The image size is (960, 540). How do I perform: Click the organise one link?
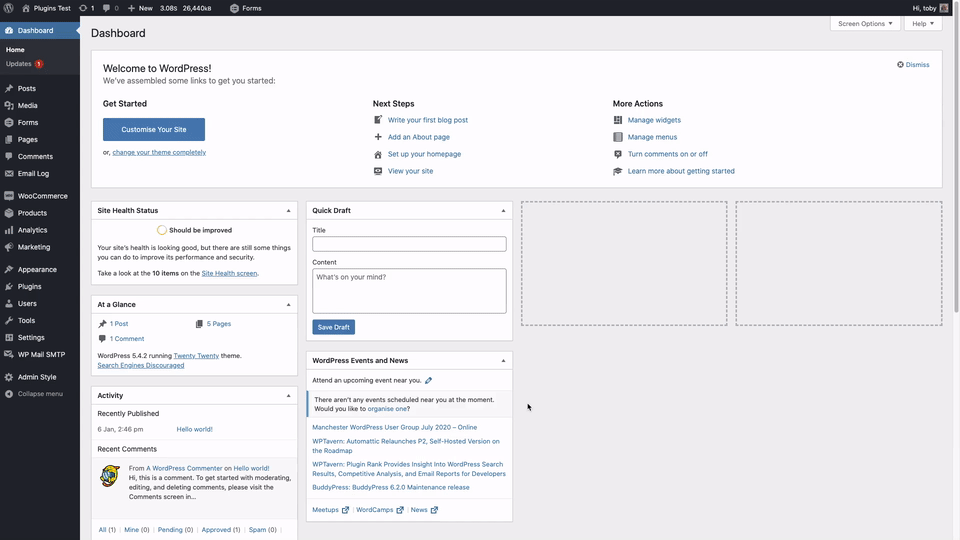tap(388, 409)
